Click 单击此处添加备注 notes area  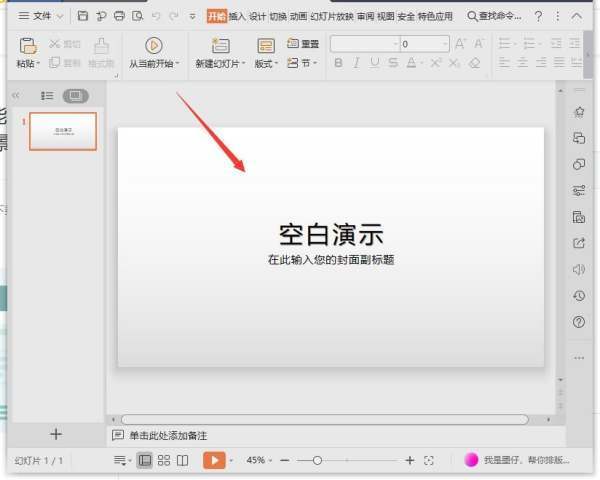(x=167, y=435)
